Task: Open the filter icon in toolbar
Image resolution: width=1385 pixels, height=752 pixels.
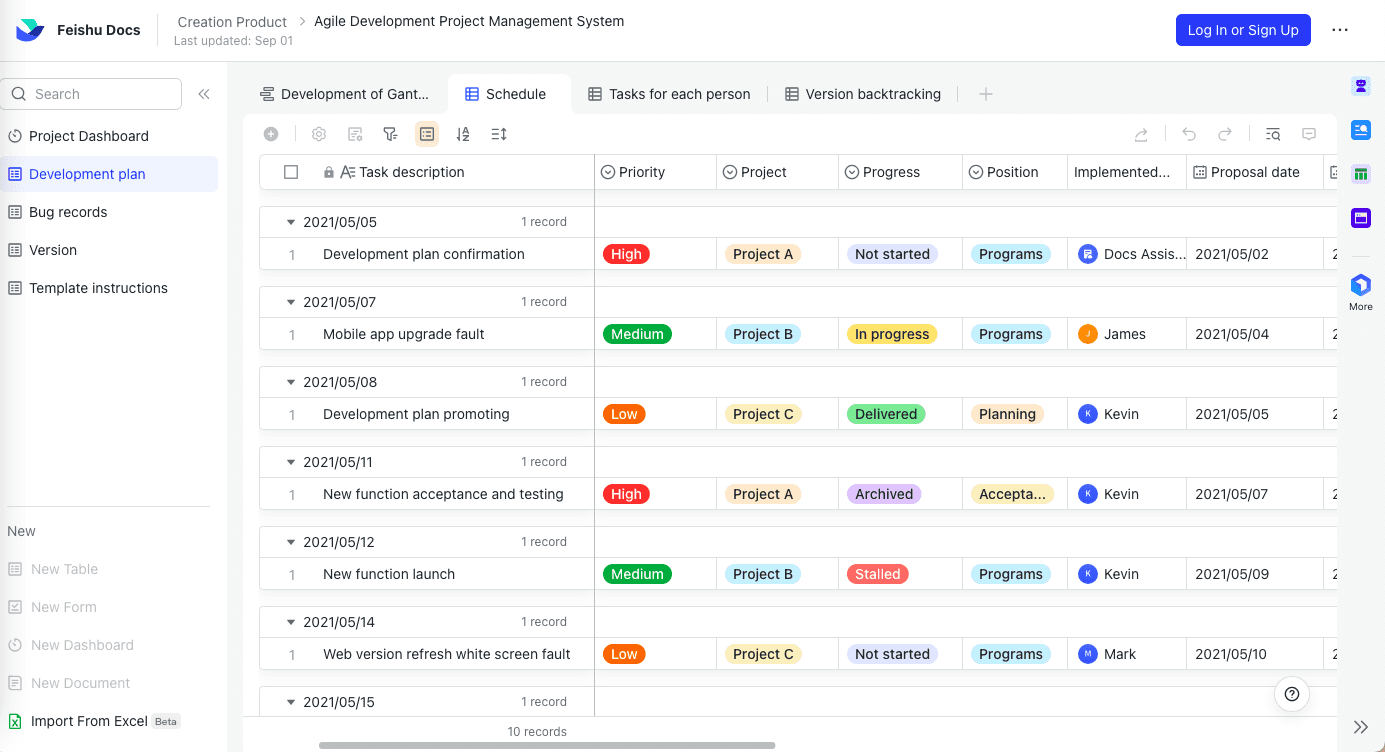Action: (391, 134)
